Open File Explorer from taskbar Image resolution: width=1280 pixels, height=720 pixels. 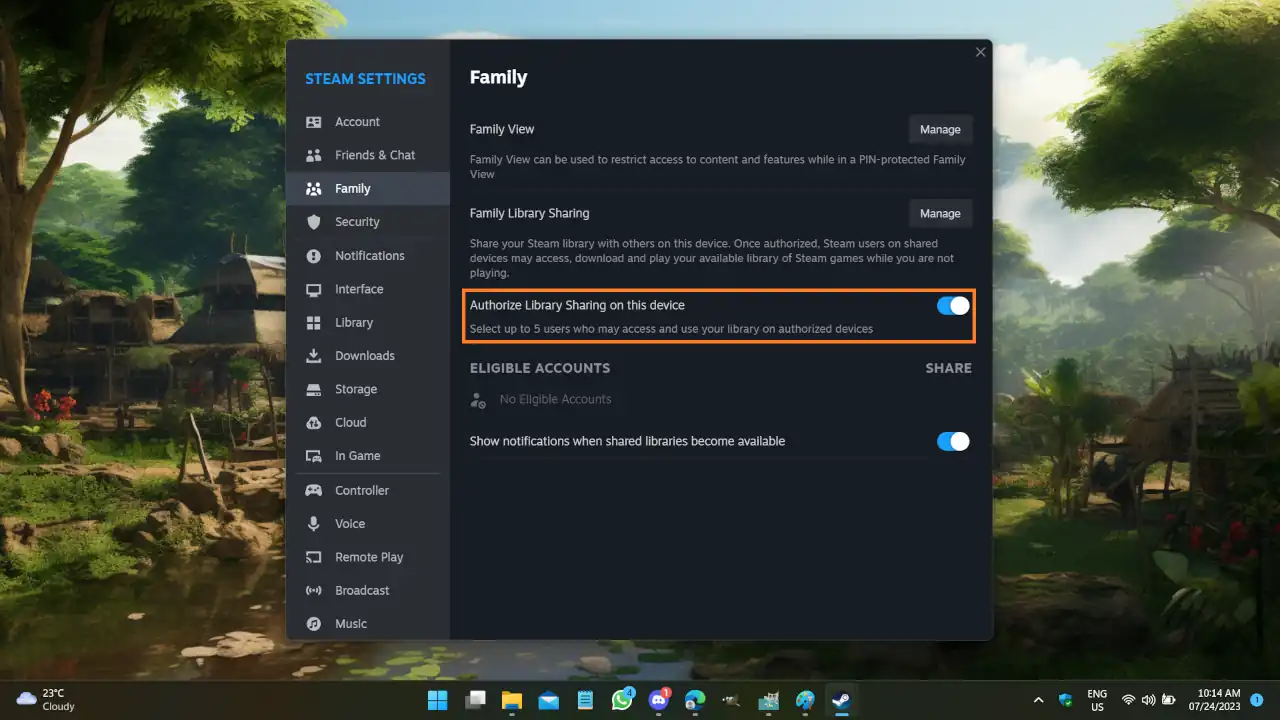tap(512, 700)
